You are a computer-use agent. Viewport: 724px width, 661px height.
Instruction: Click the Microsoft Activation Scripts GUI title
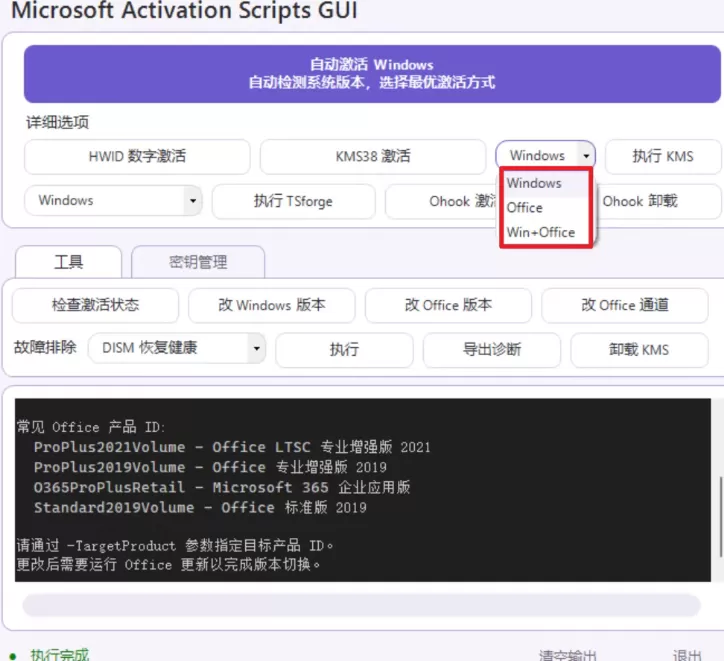click(x=184, y=10)
